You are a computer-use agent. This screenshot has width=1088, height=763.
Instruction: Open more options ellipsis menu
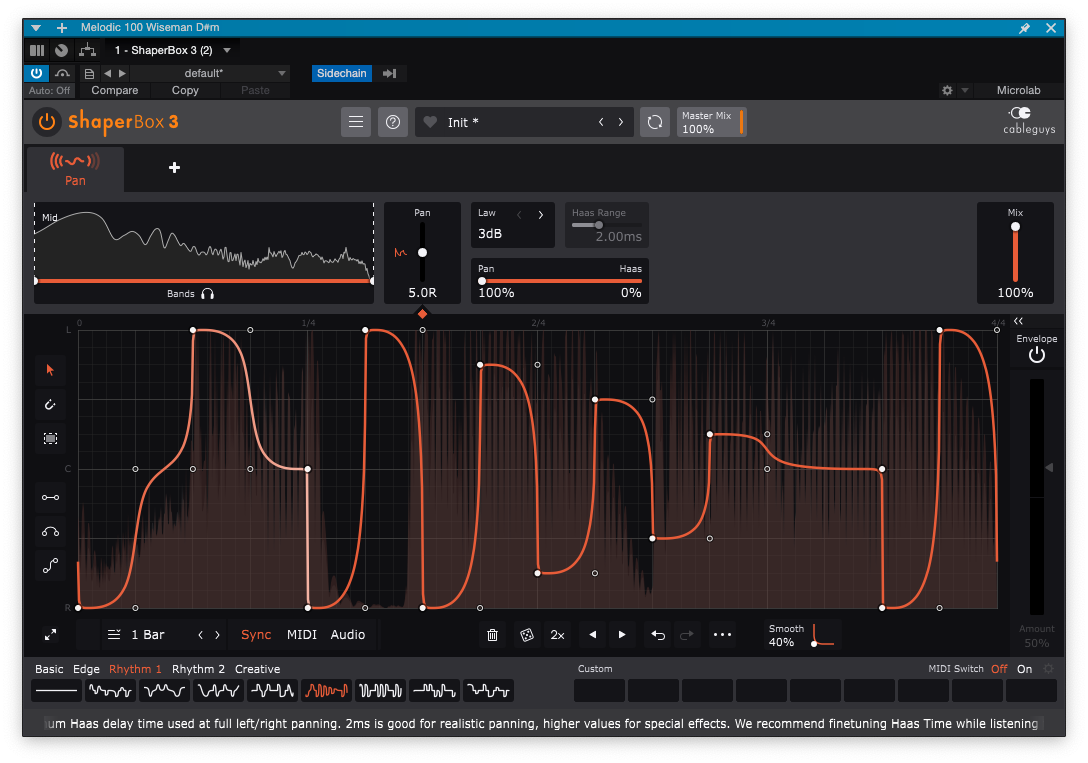point(722,635)
